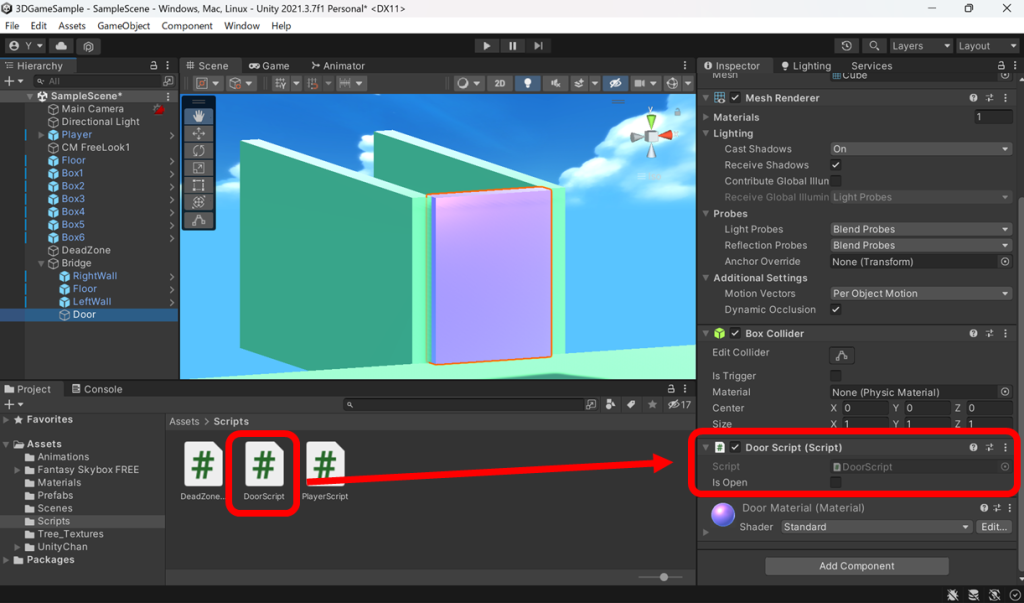Click the Add Component button

pos(856,566)
